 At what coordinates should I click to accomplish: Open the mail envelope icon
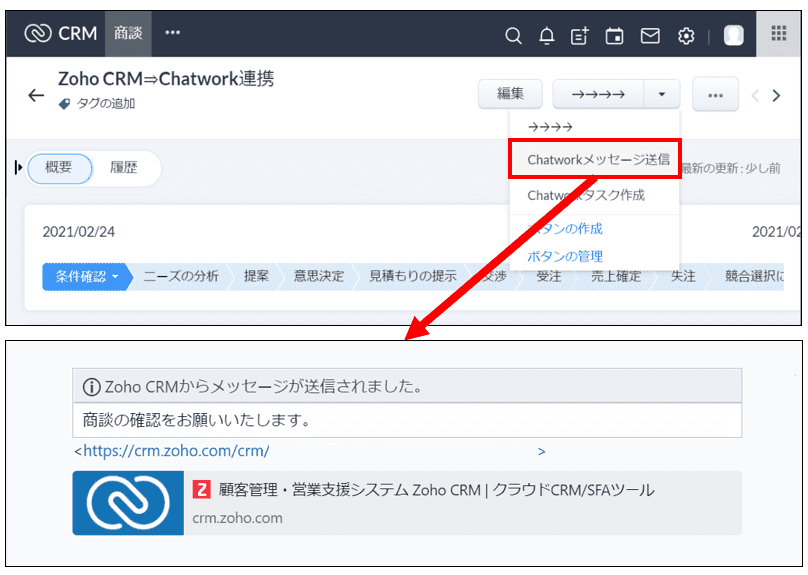650,36
